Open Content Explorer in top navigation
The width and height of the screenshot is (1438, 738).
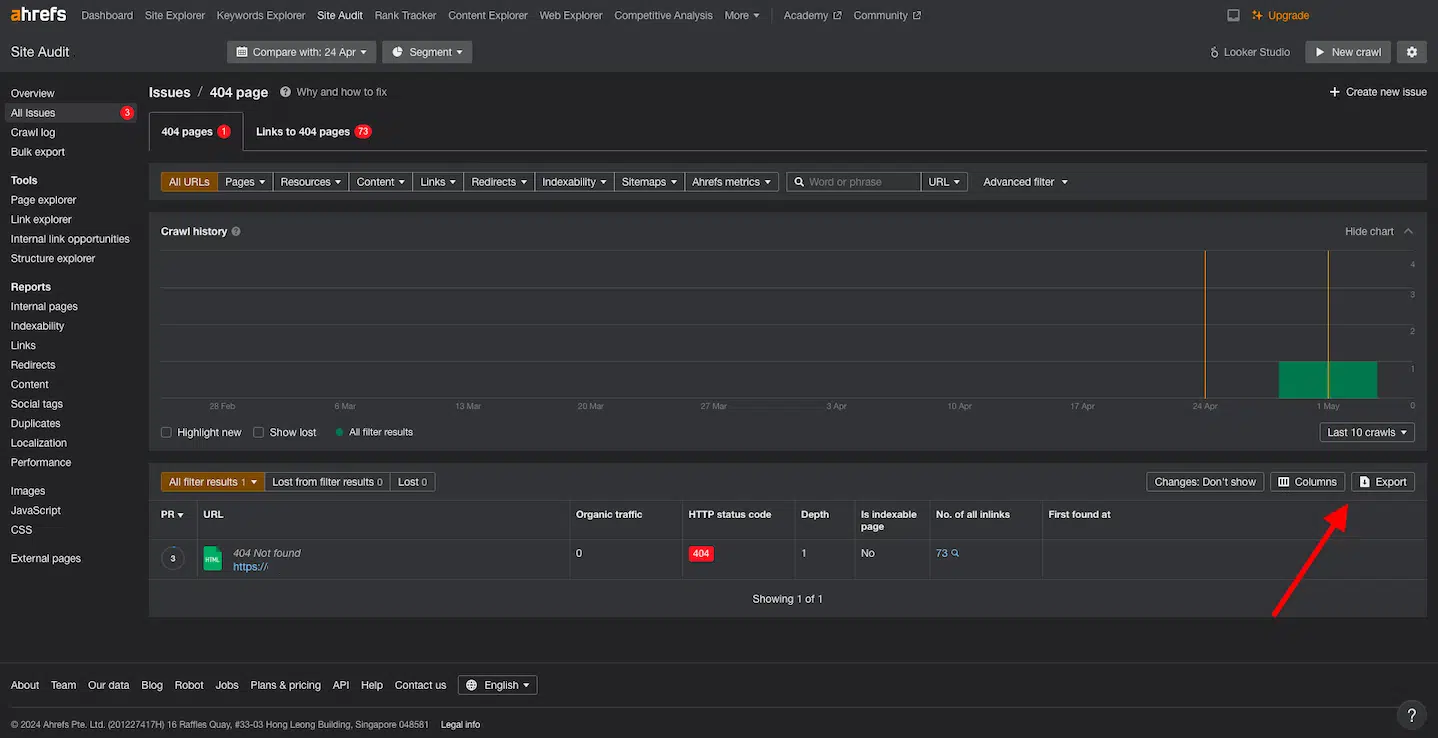pos(488,15)
